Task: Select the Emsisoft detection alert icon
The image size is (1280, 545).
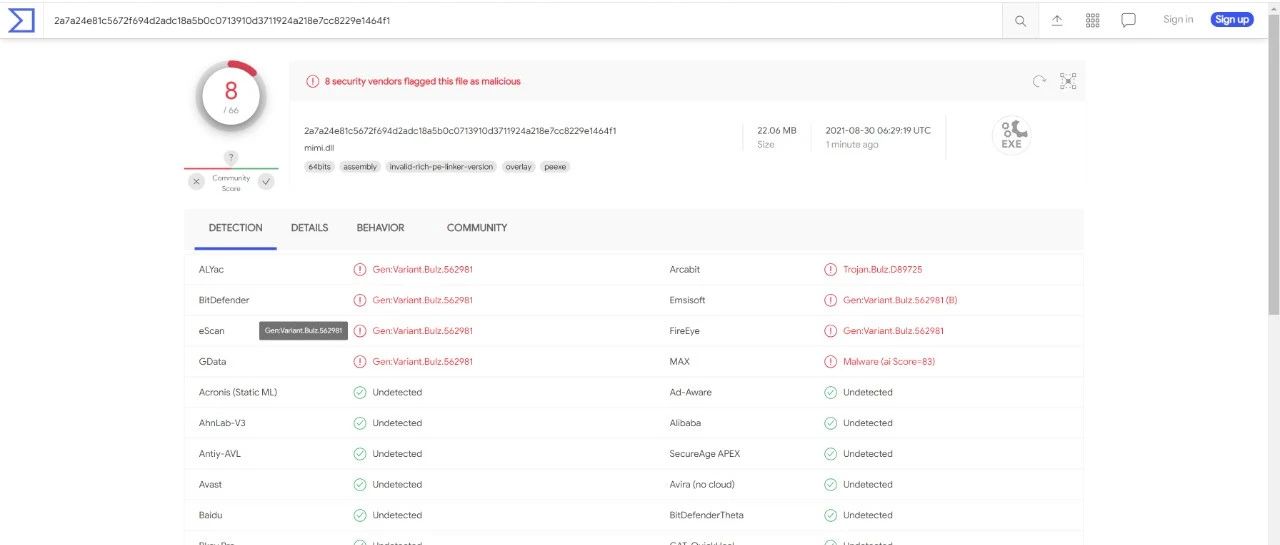Action: pyautogui.click(x=830, y=300)
